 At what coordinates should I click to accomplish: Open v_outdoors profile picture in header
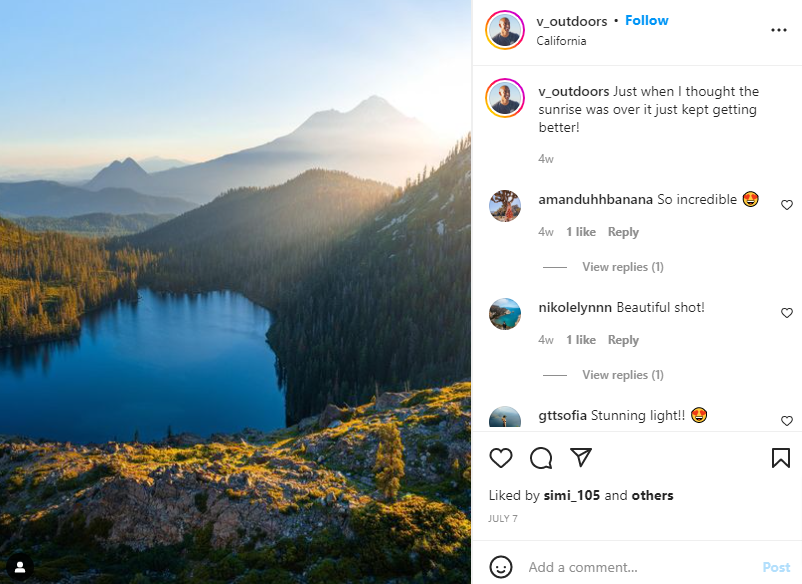505,30
